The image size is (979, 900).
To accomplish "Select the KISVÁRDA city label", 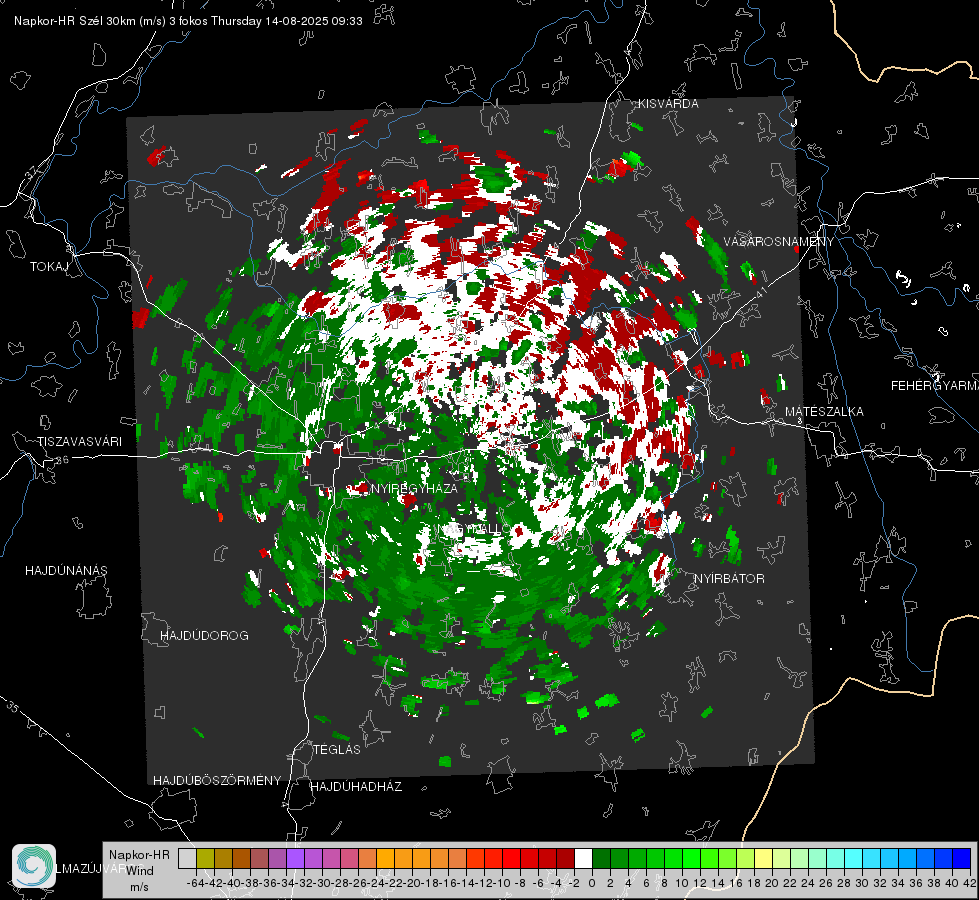I will coord(668,104).
